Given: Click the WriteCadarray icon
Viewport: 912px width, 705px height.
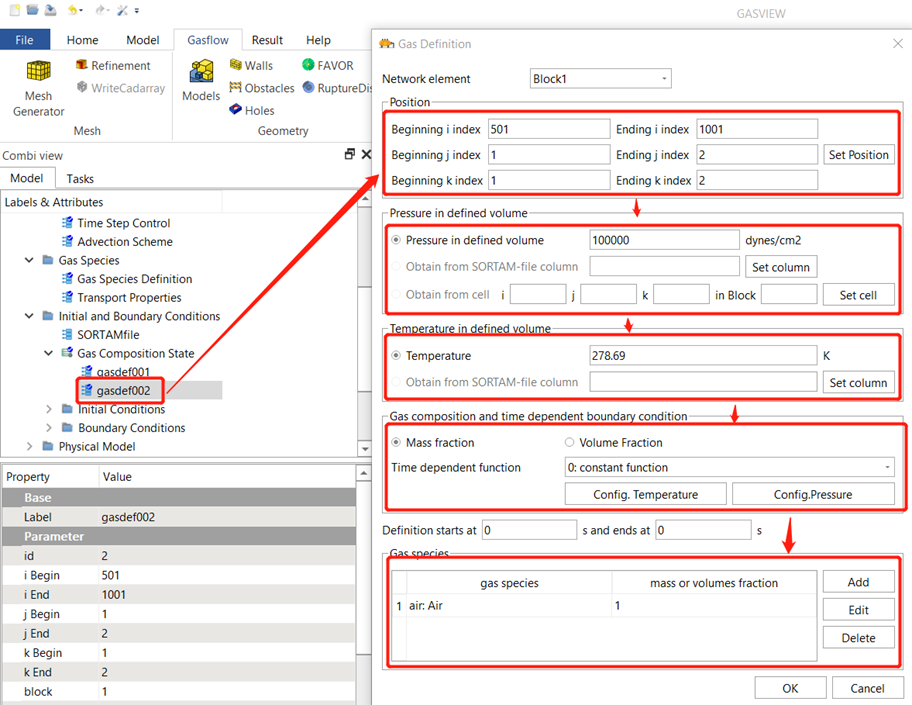Looking at the screenshot, I should 82,87.
